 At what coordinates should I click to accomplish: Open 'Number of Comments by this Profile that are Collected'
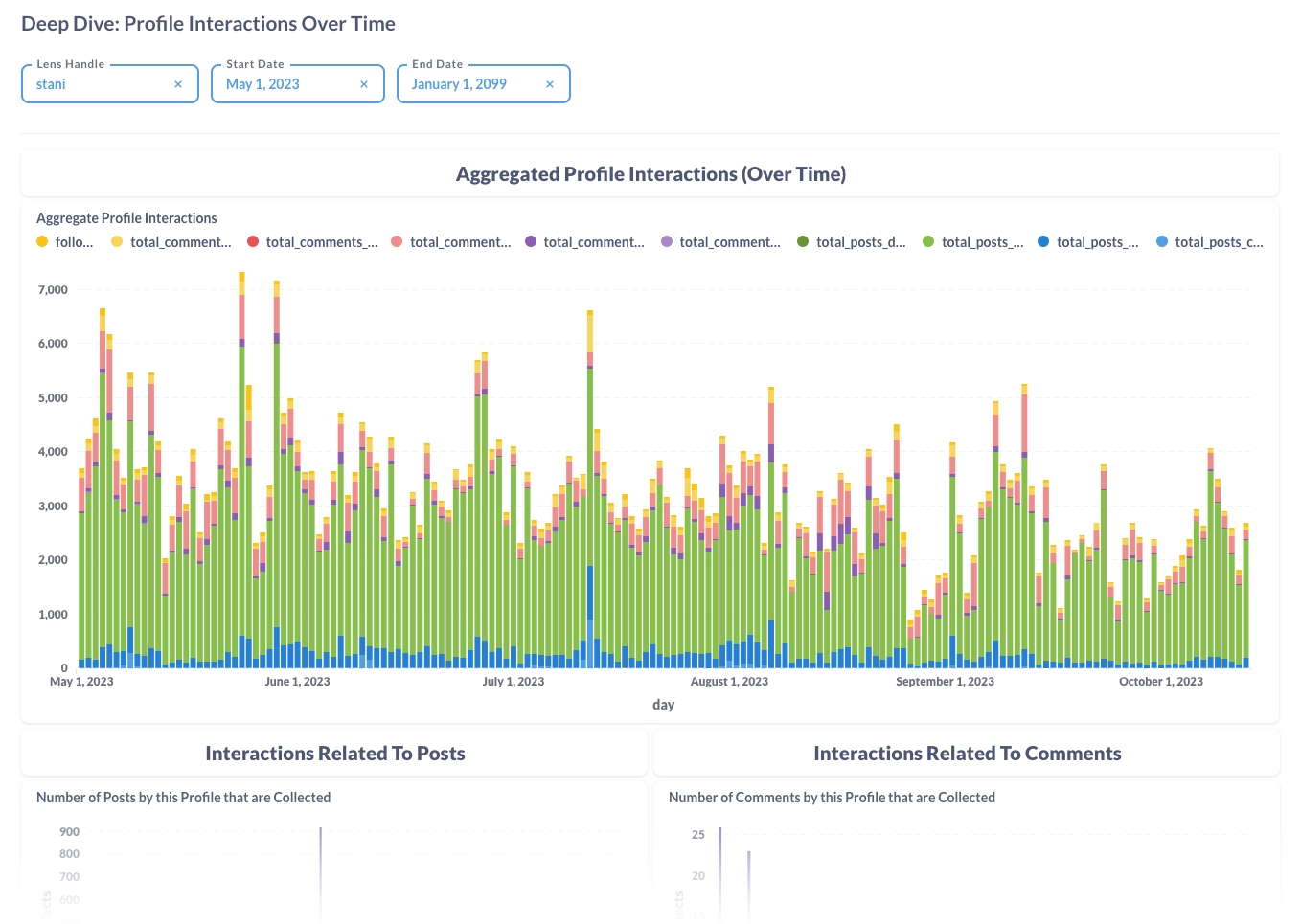(x=832, y=798)
